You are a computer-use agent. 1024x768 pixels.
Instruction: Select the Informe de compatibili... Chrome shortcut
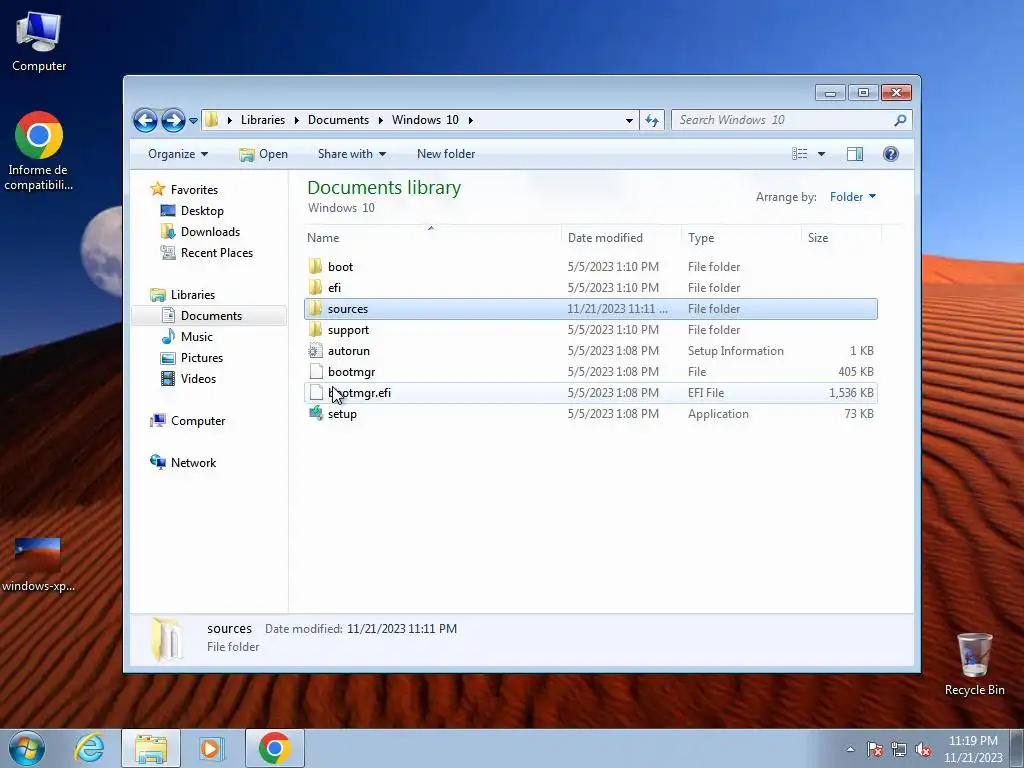(39, 151)
